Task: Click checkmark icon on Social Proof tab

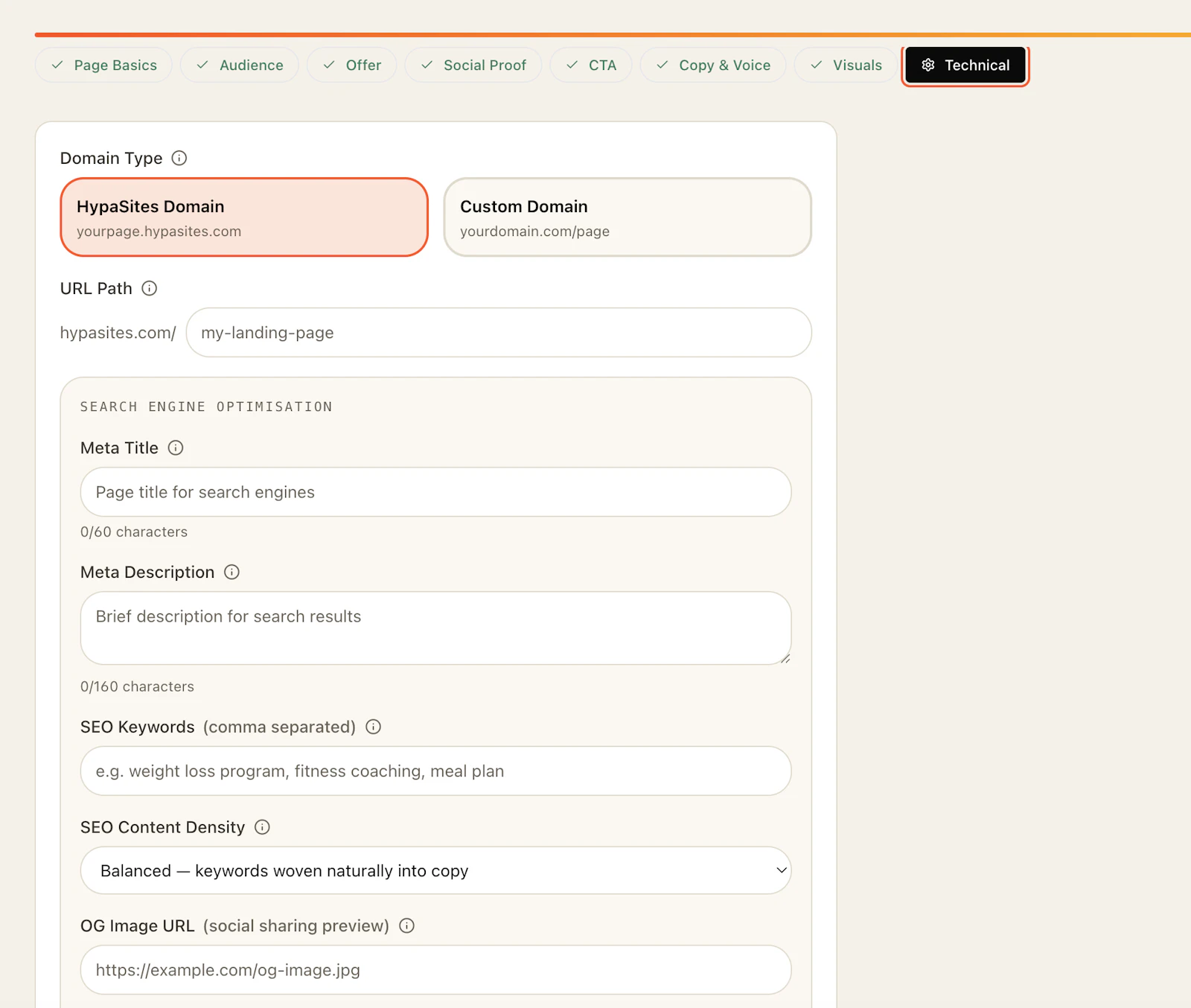Action: click(427, 65)
